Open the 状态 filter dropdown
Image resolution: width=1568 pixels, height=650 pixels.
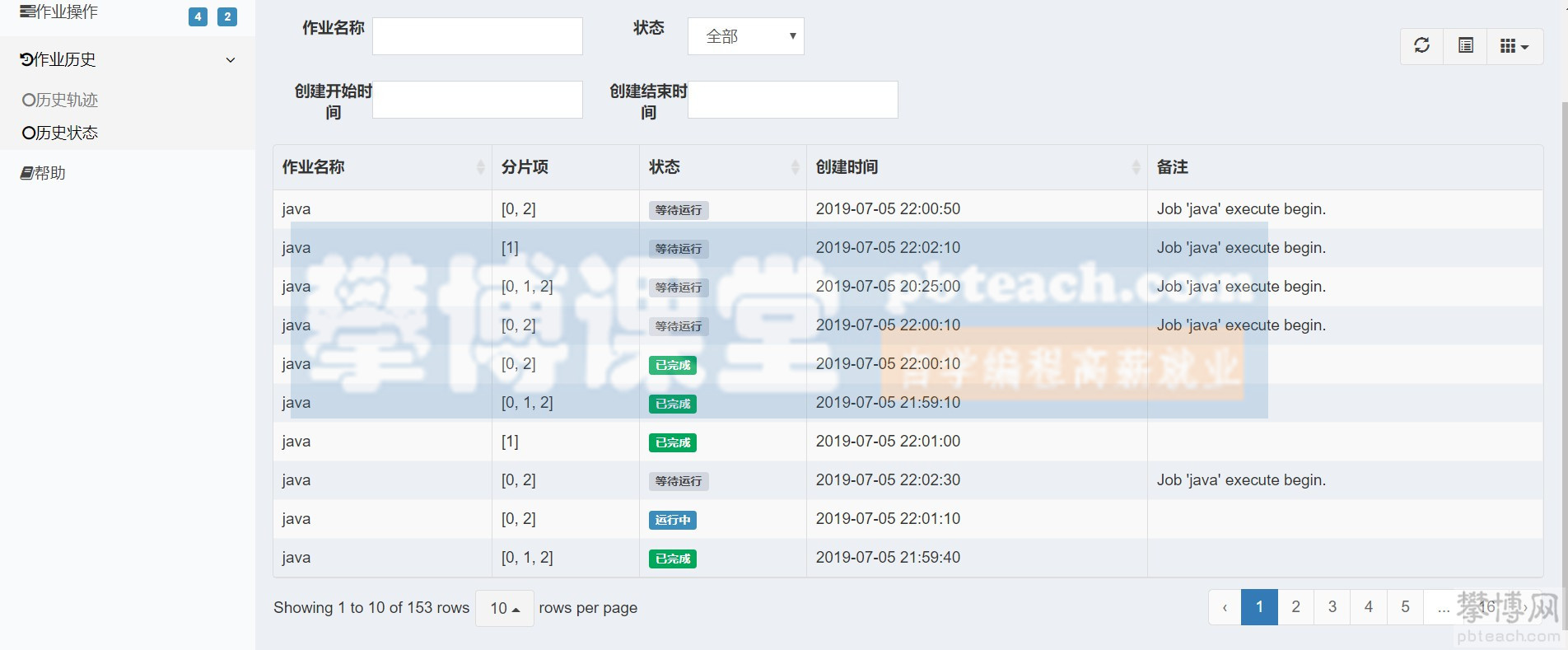tap(745, 36)
